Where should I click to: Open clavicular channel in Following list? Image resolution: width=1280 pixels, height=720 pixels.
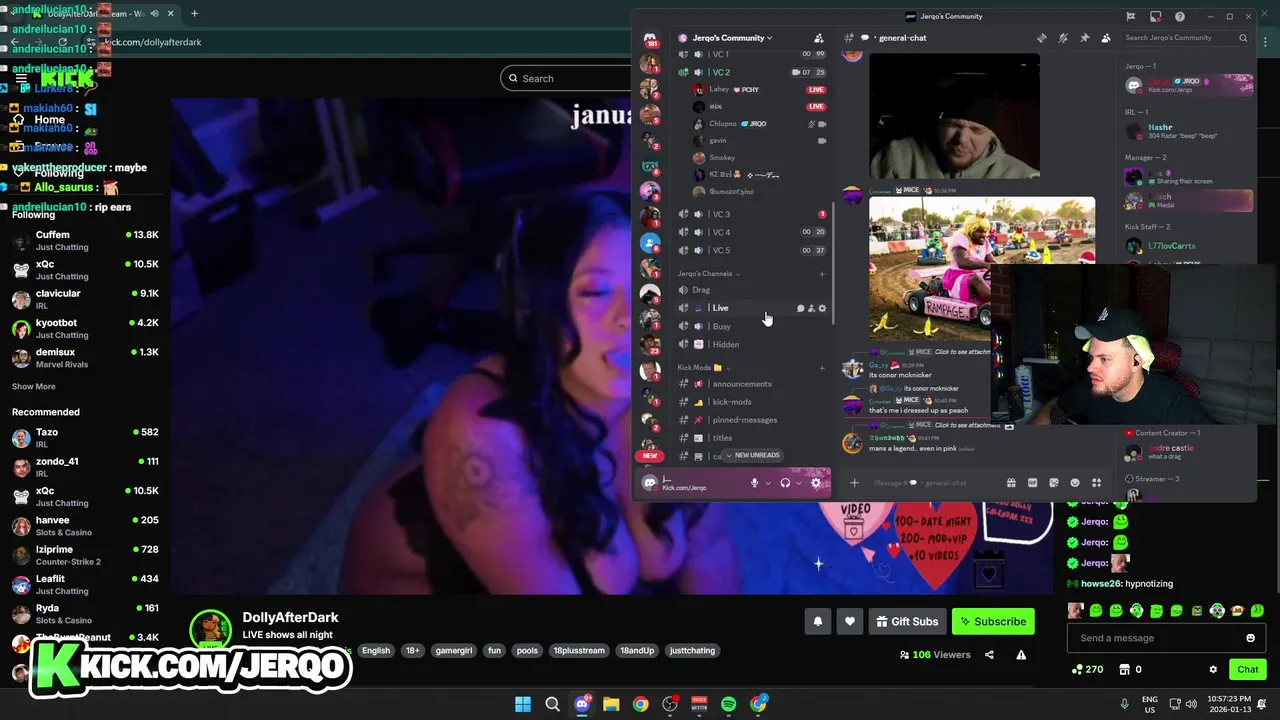click(x=85, y=299)
